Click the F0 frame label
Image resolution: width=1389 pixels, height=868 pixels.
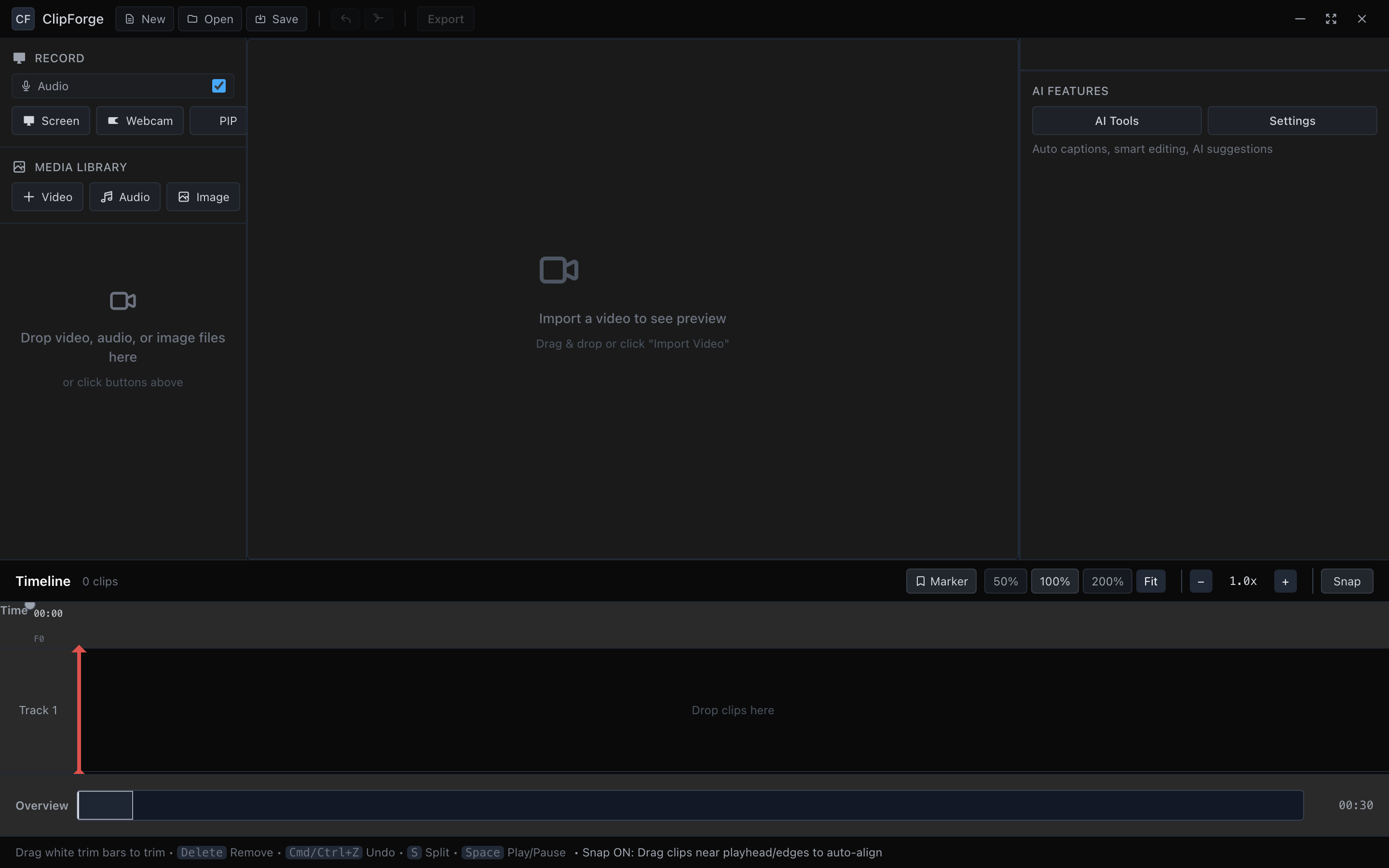pos(39,638)
